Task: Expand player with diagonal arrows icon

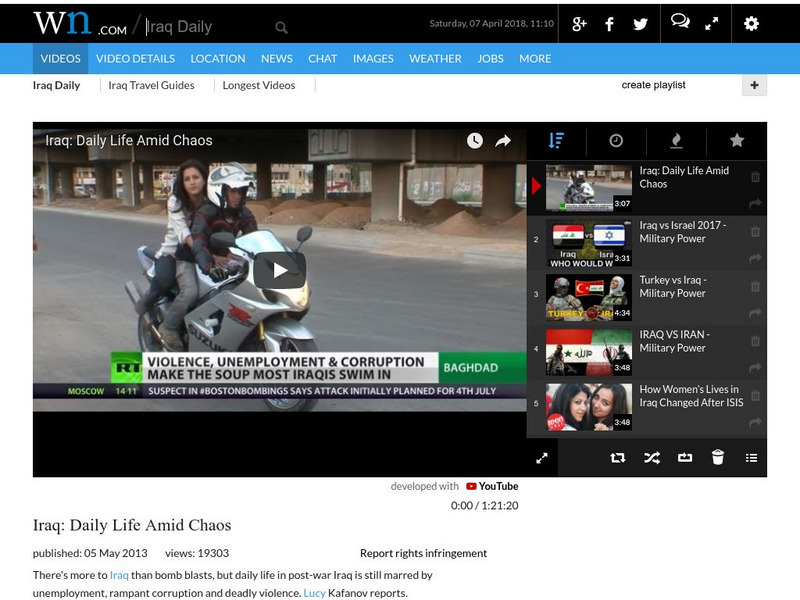Action: 542,458
